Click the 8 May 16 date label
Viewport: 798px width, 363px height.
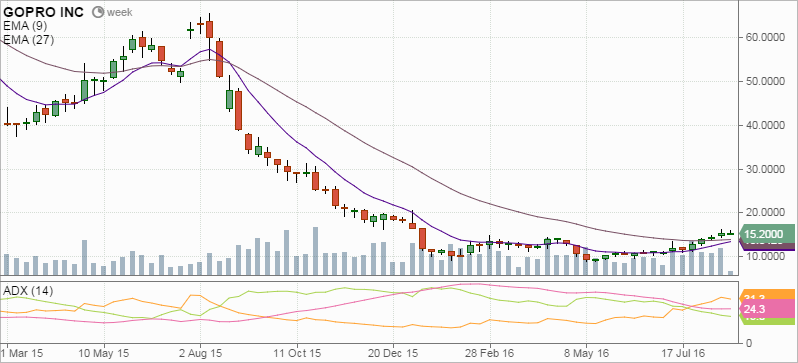586,353
